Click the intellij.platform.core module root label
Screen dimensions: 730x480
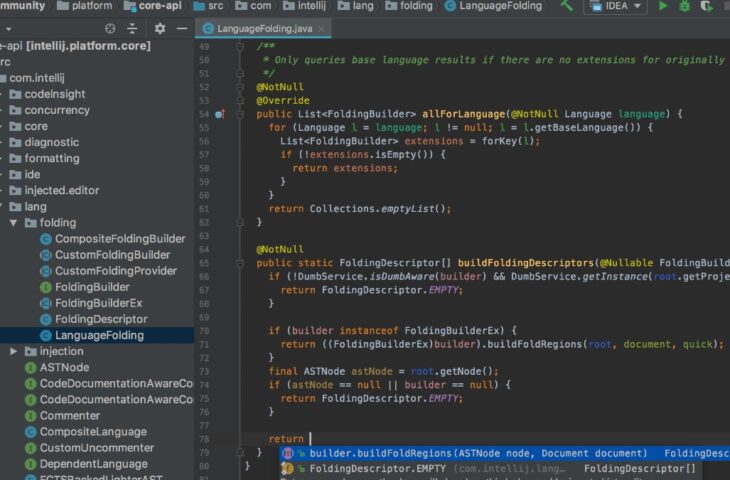(88, 46)
